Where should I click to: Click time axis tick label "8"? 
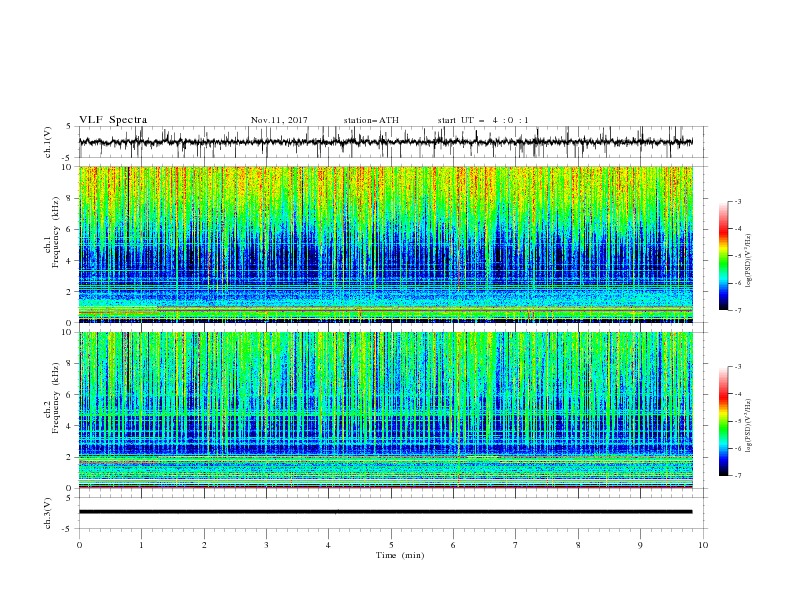coord(578,545)
